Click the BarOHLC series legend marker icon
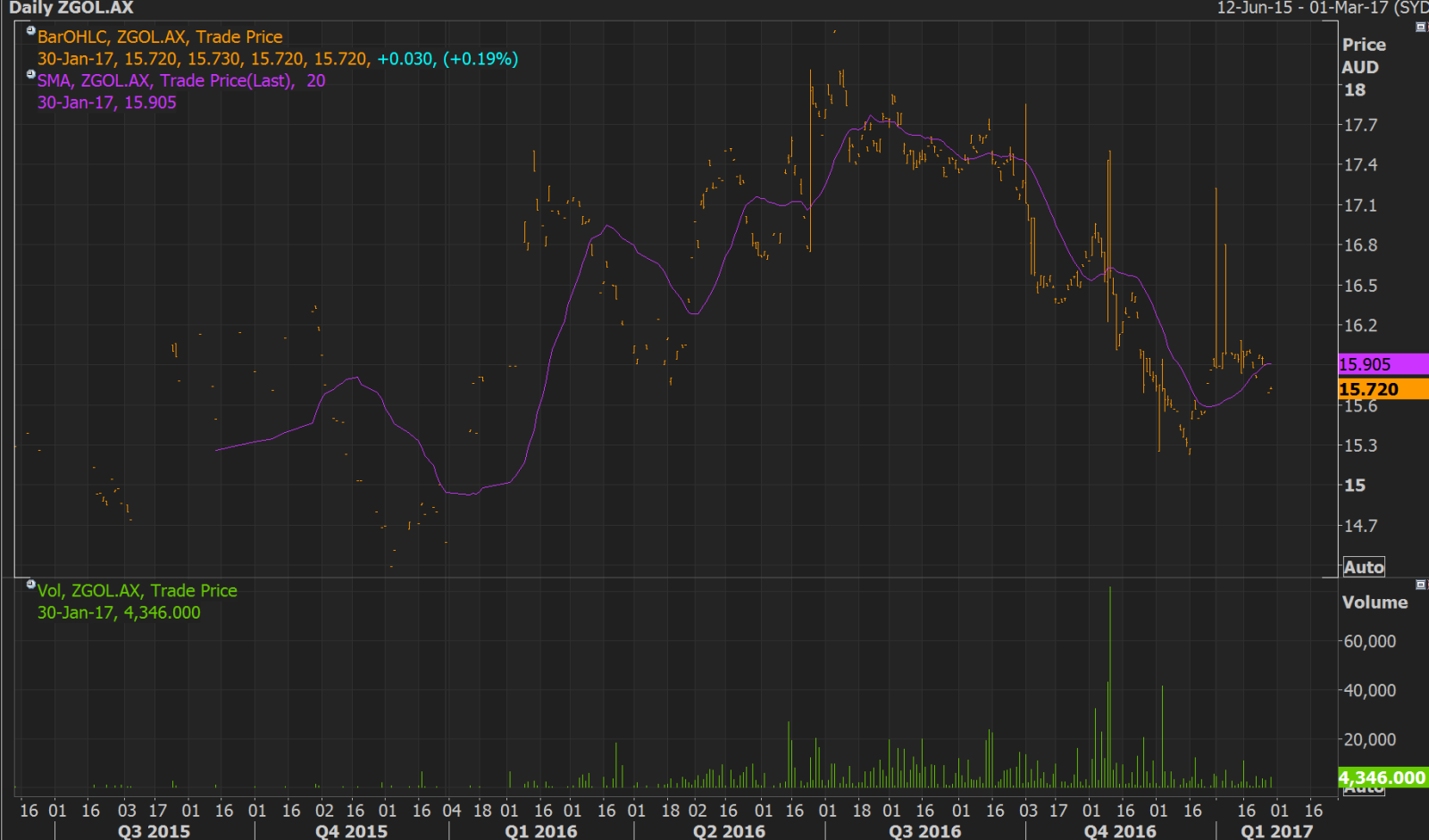Viewport: 1429px width, 840px height. [31, 31]
